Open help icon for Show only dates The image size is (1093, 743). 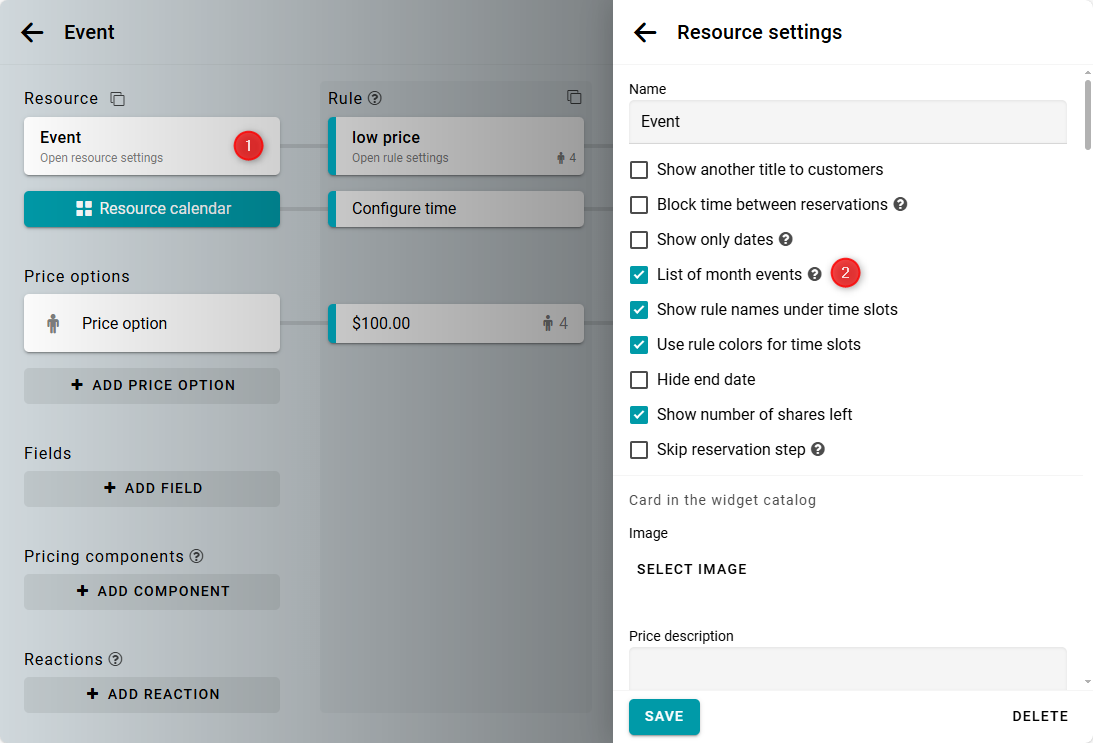click(785, 240)
